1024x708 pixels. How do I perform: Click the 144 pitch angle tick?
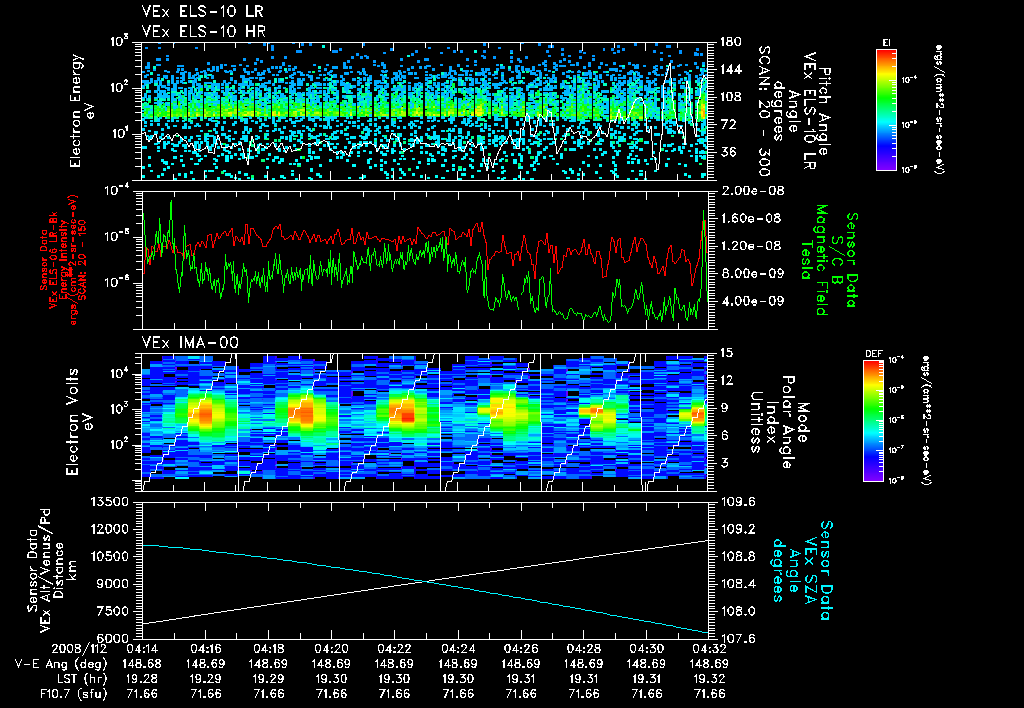pyautogui.click(x=732, y=69)
